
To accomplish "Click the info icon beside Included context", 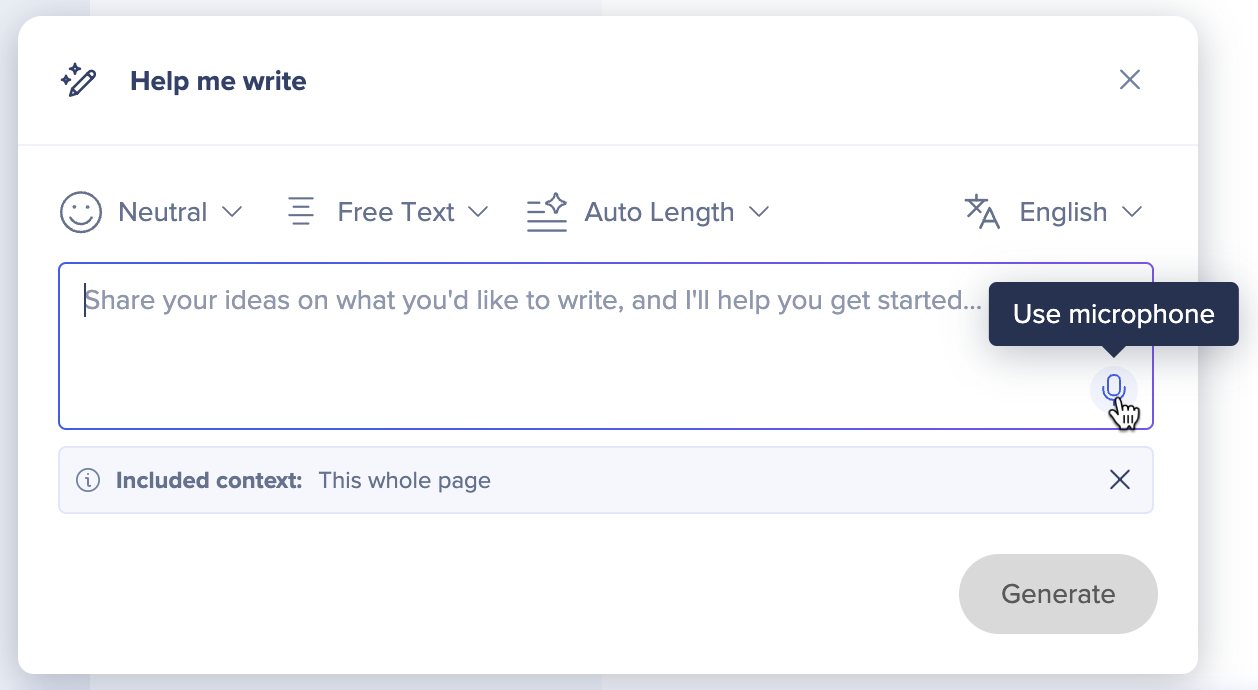I will pyautogui.click(x=89, y=480).
